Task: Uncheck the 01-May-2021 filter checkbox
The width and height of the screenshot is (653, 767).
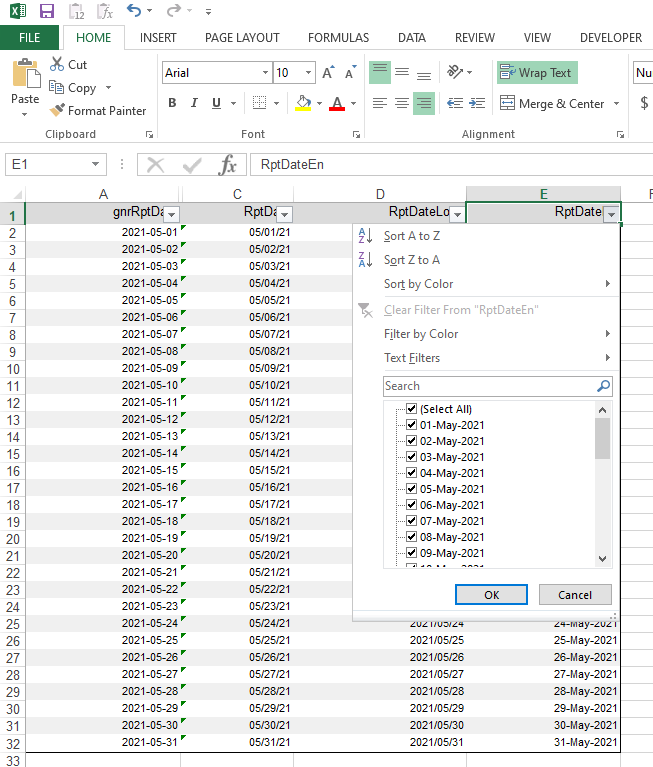Action: point(411,425)
